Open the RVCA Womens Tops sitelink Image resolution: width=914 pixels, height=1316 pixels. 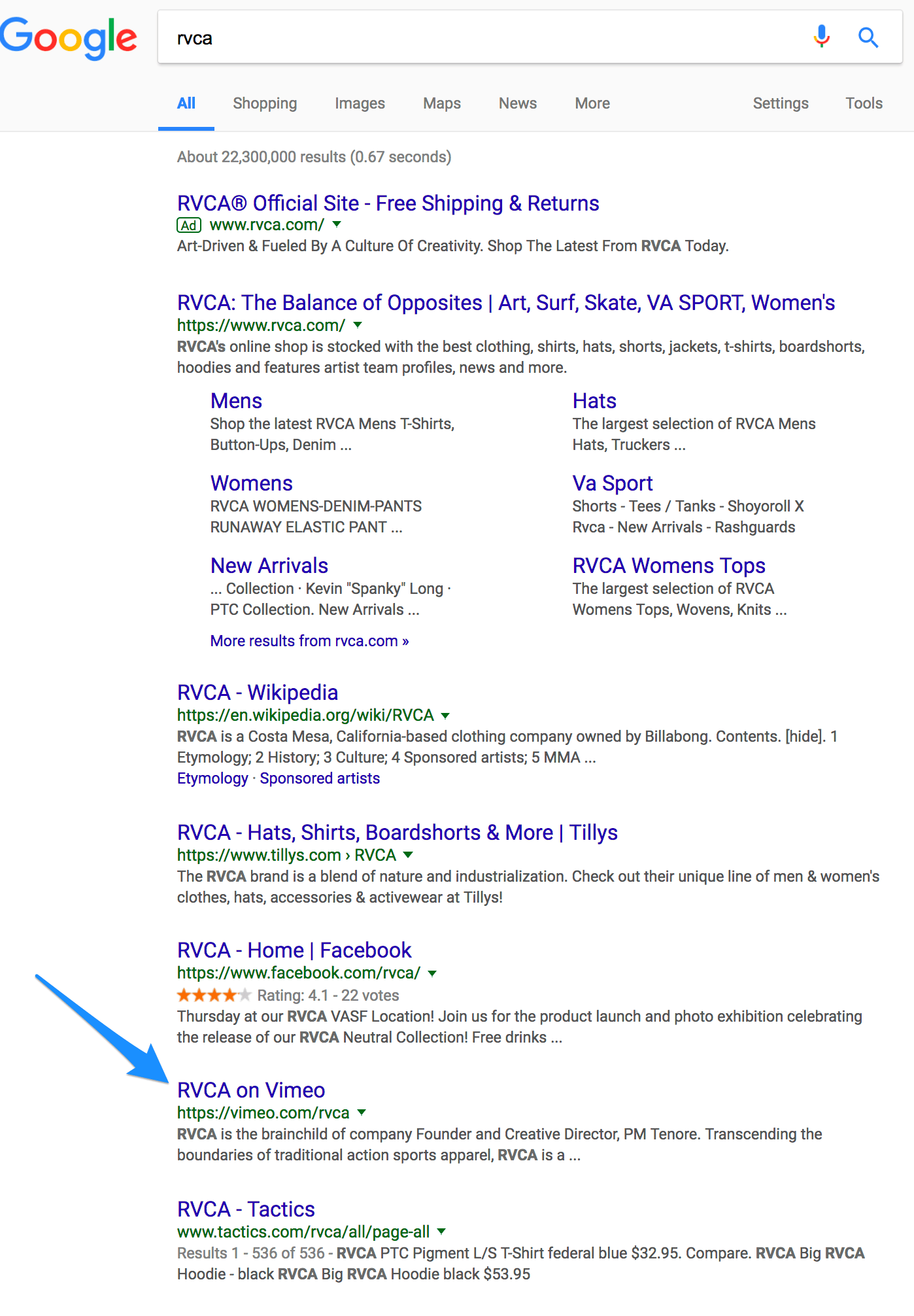[669, 566]
